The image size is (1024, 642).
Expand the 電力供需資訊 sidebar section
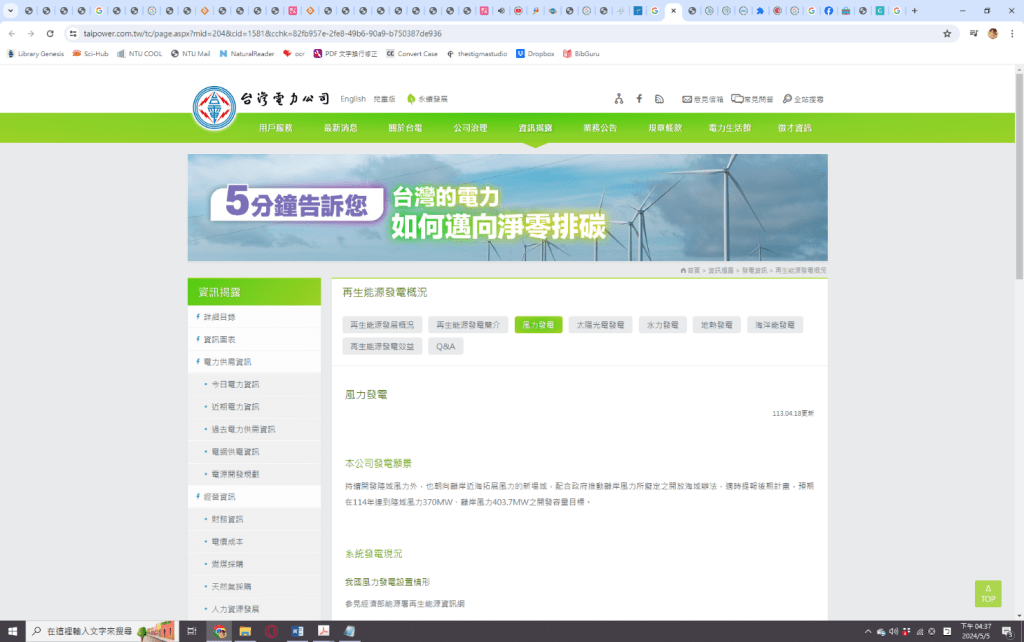227,362
